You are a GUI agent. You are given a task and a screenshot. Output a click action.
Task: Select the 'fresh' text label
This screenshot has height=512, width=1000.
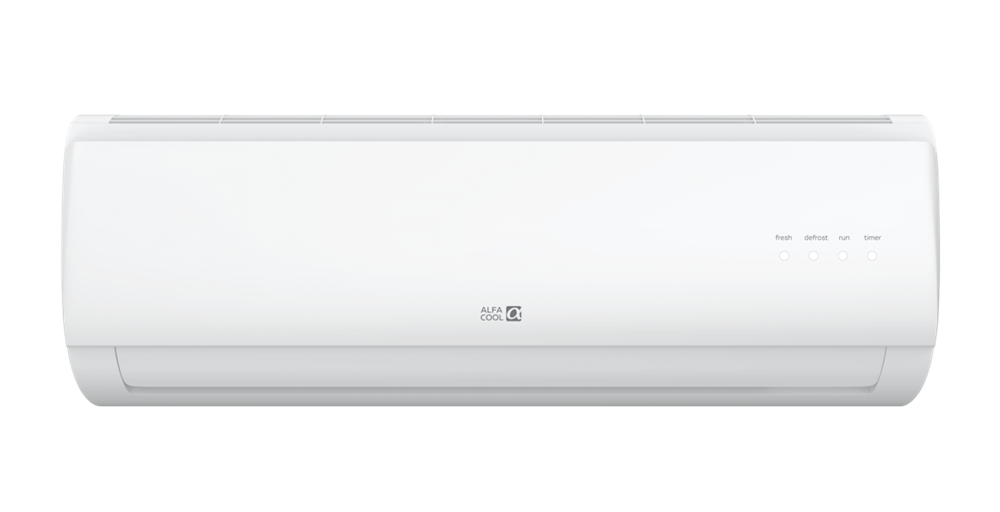click(x=784, y=238)
